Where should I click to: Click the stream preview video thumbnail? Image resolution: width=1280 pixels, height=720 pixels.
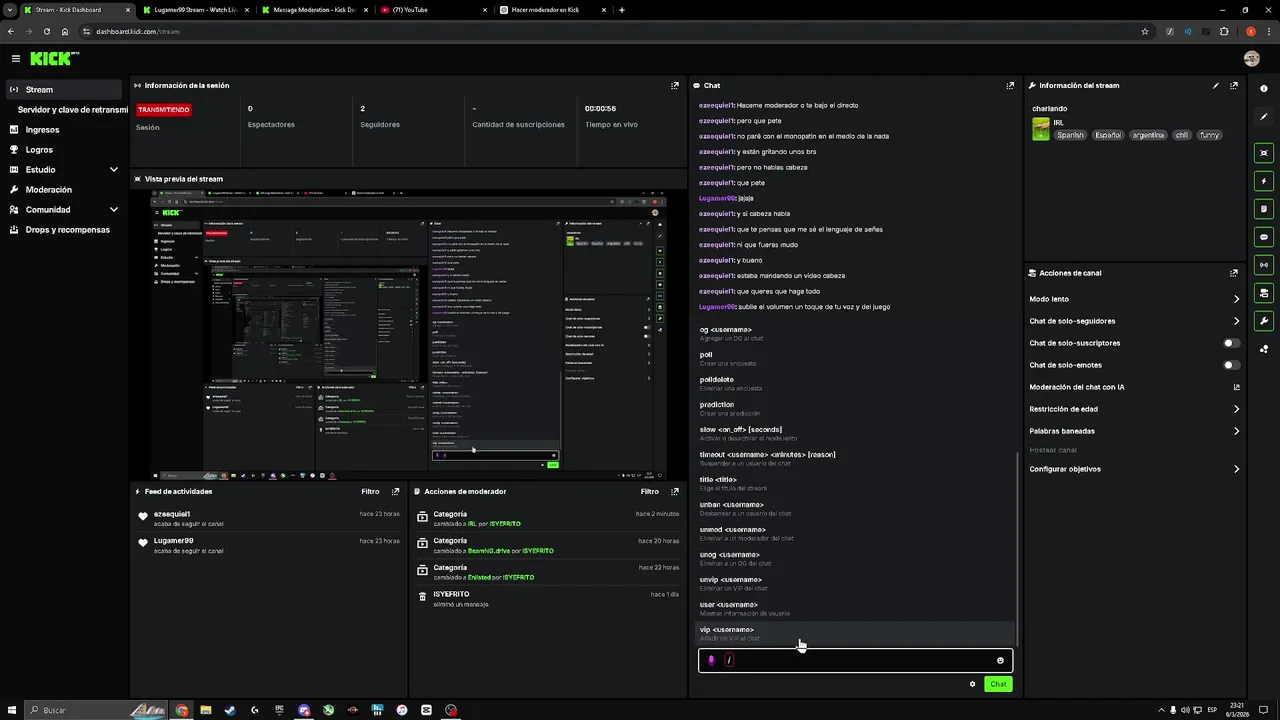[x=407, y=334]
